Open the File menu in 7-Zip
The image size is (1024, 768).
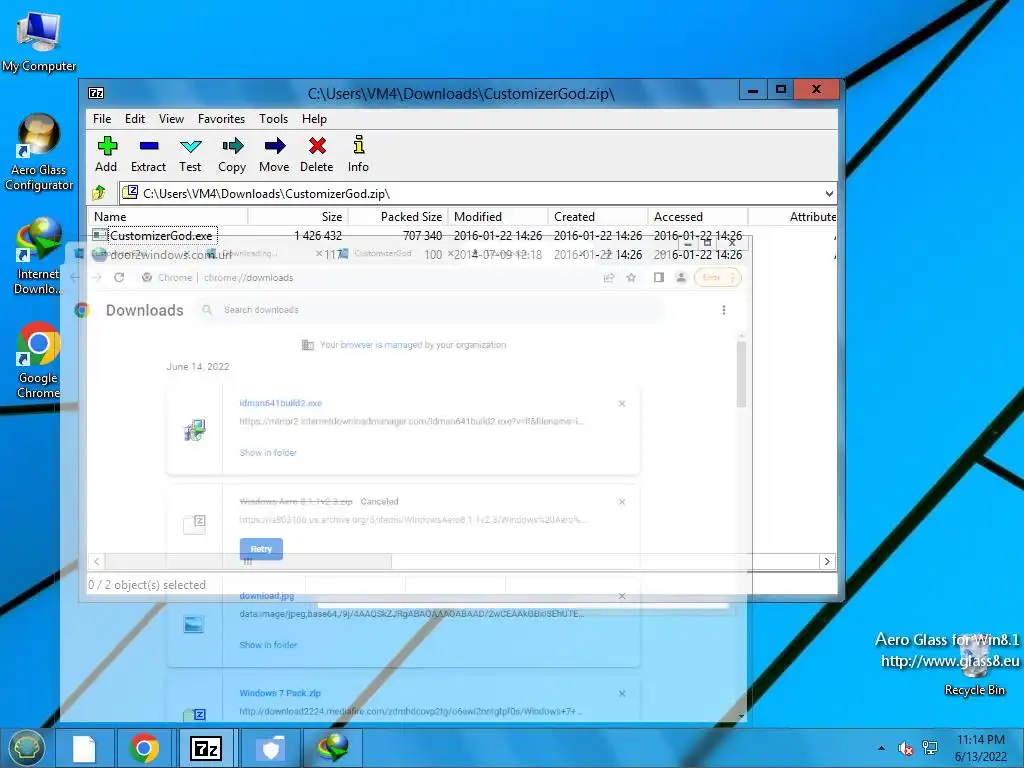[x=102, y=119]
